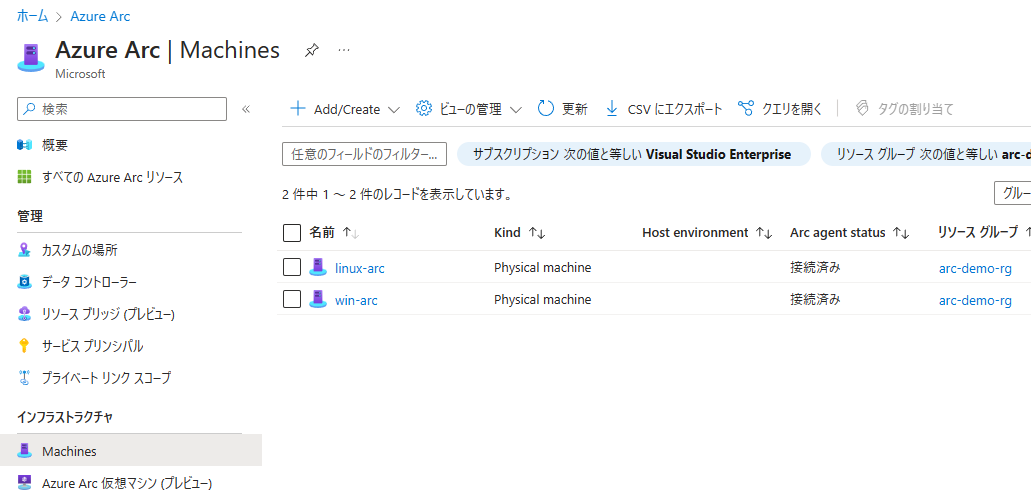Screen dimensions: 1031x496
Task: Click クエリを開く button label
Action: pyautogui.click(x=792, y=109)
